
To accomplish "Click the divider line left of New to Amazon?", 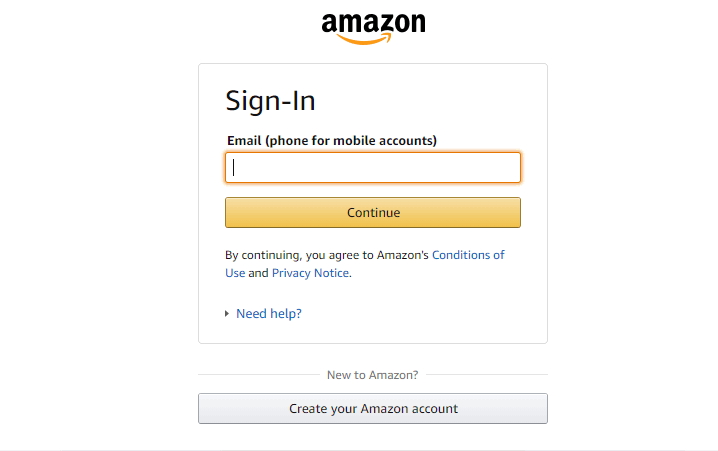I will point(255,375).
